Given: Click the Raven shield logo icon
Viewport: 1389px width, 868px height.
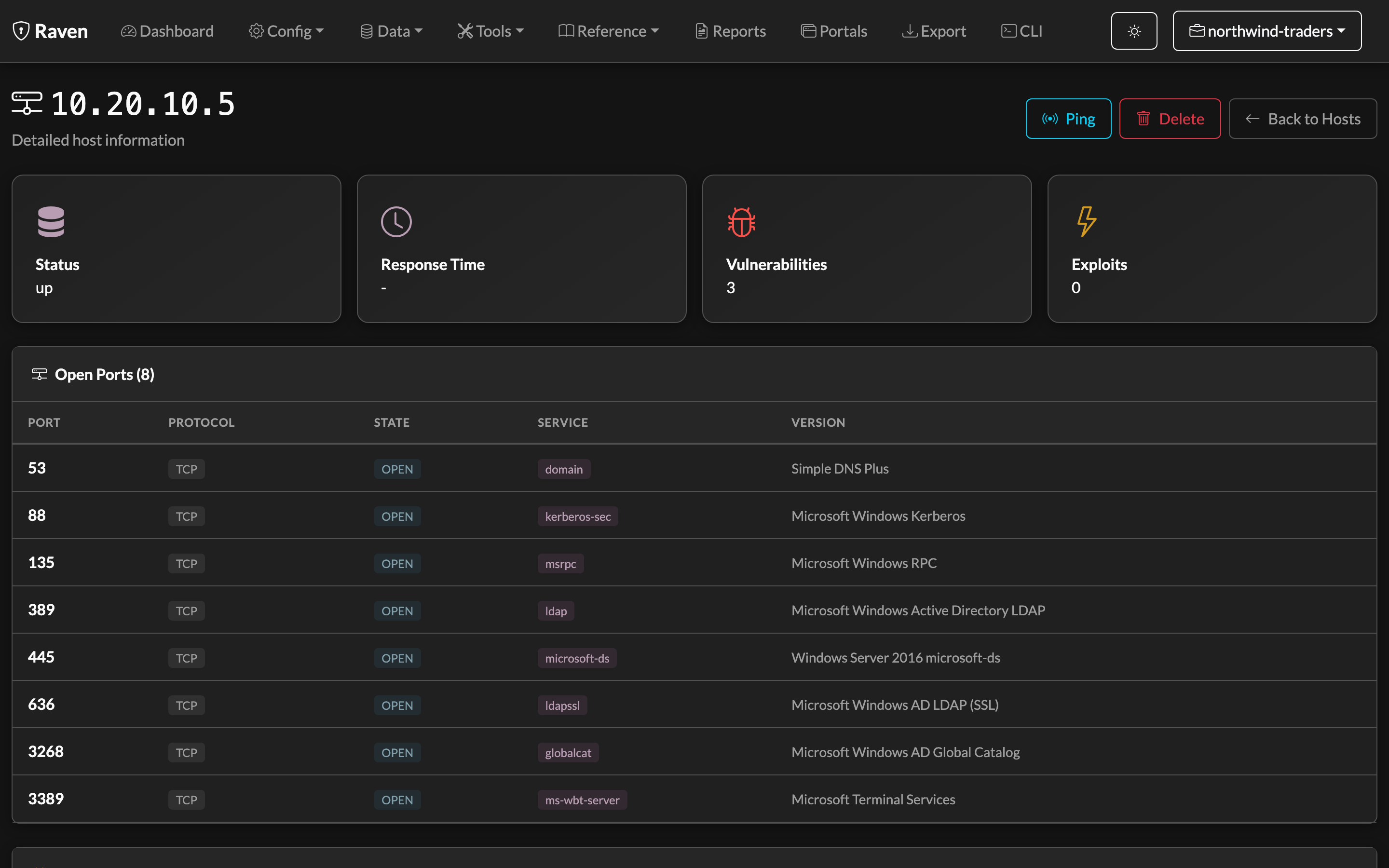Looking at the screenshot, I should (21, 31).
